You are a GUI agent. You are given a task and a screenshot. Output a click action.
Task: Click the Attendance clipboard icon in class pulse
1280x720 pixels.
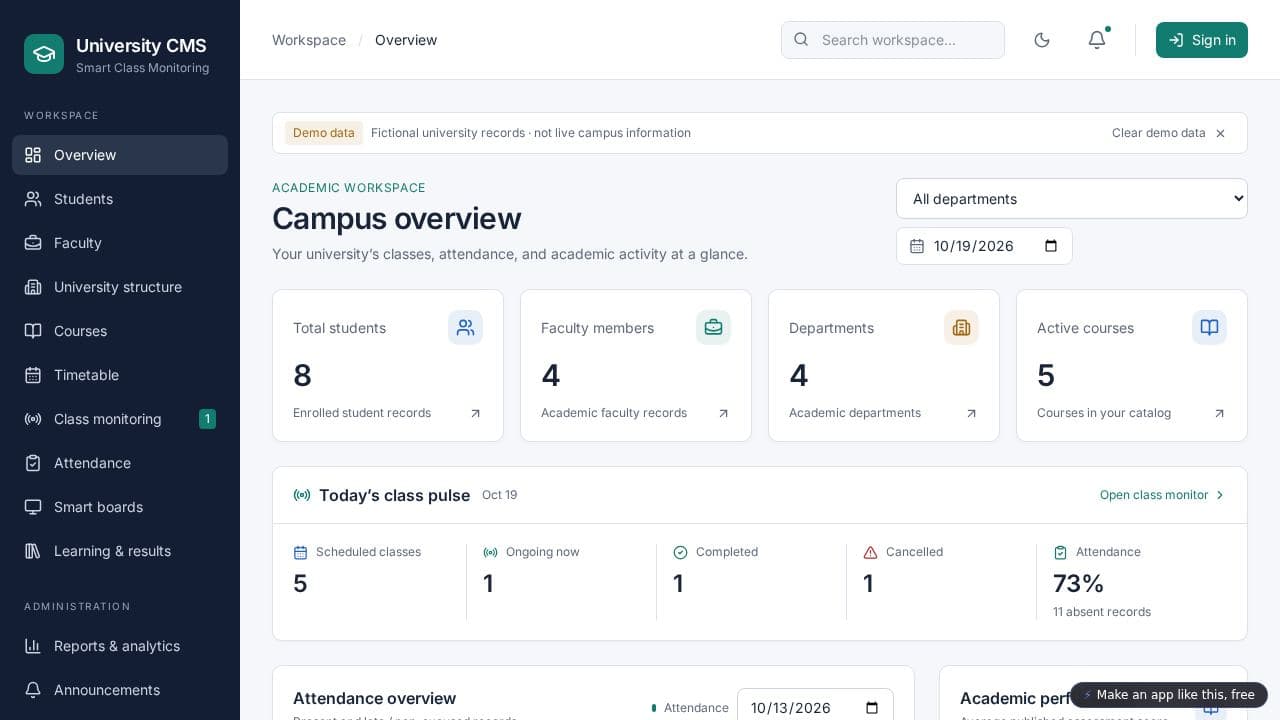pos(1060,552)
